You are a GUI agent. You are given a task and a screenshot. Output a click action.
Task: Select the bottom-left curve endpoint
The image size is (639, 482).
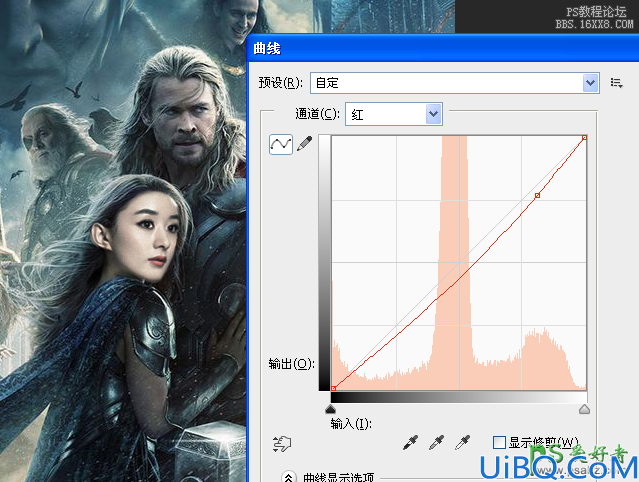pyautogui.click(x=333, y=388)
